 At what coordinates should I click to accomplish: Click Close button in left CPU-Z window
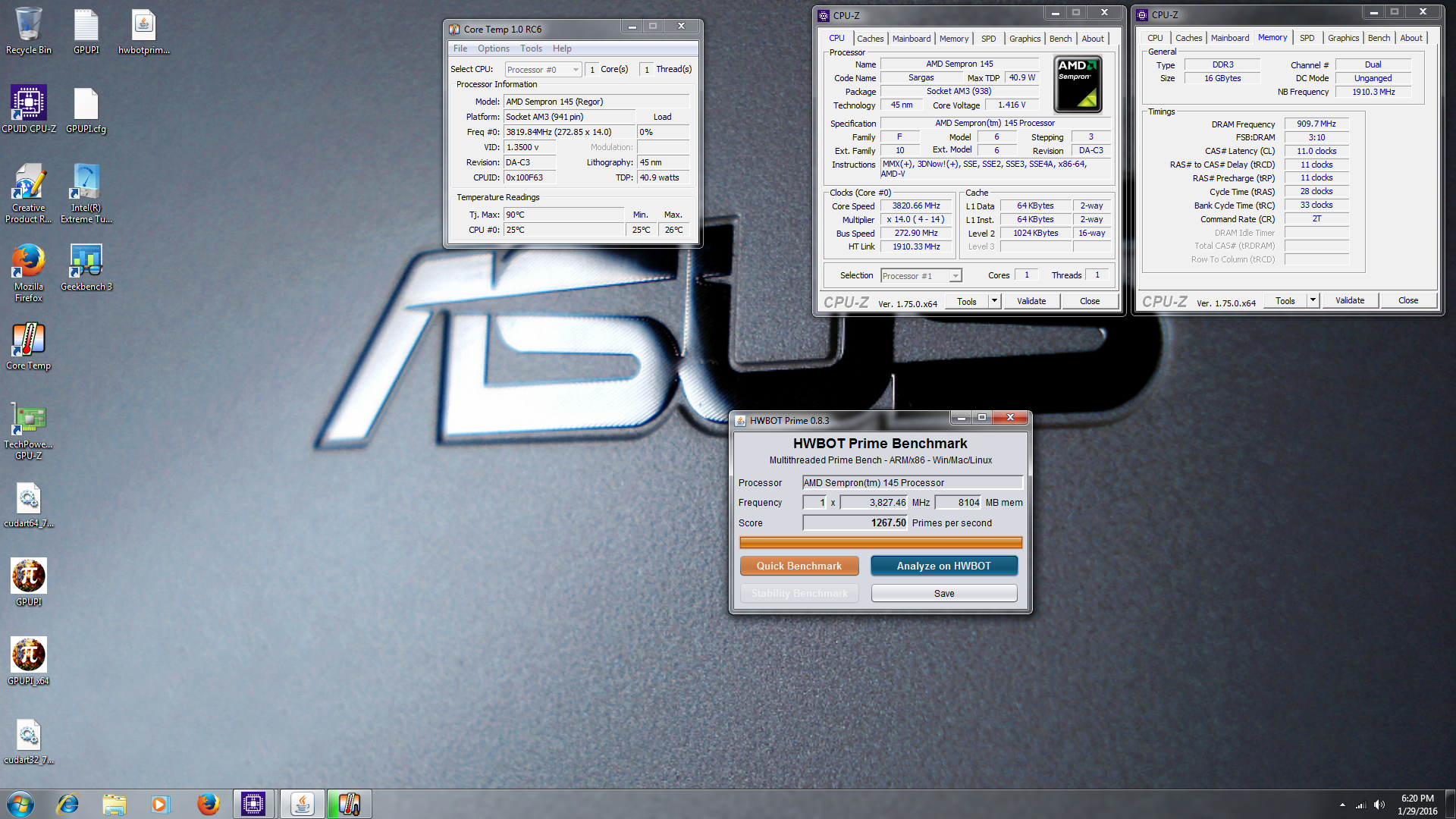click(x=1090, y=301)
